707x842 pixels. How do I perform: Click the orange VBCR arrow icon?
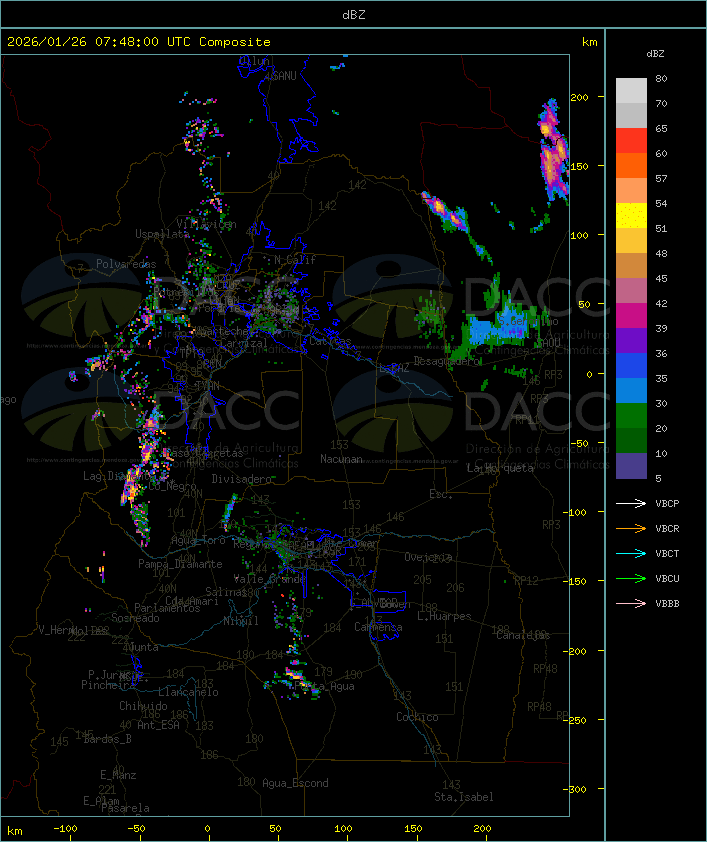point(631,529)
